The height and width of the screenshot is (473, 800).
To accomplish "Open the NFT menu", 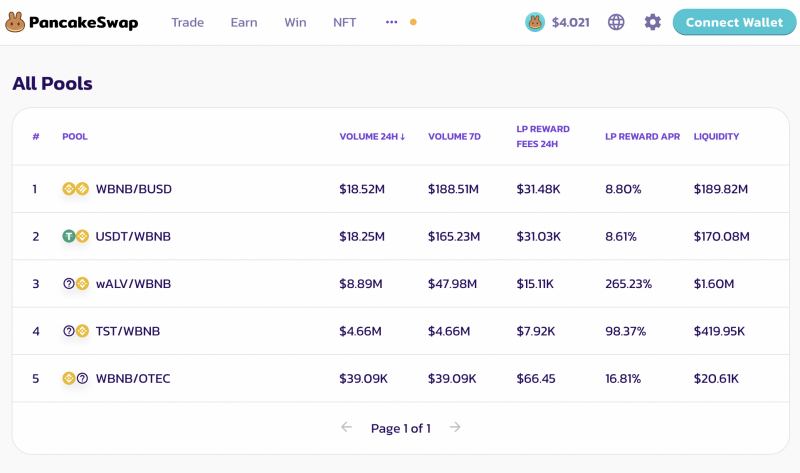I will (x=344, y=22).
